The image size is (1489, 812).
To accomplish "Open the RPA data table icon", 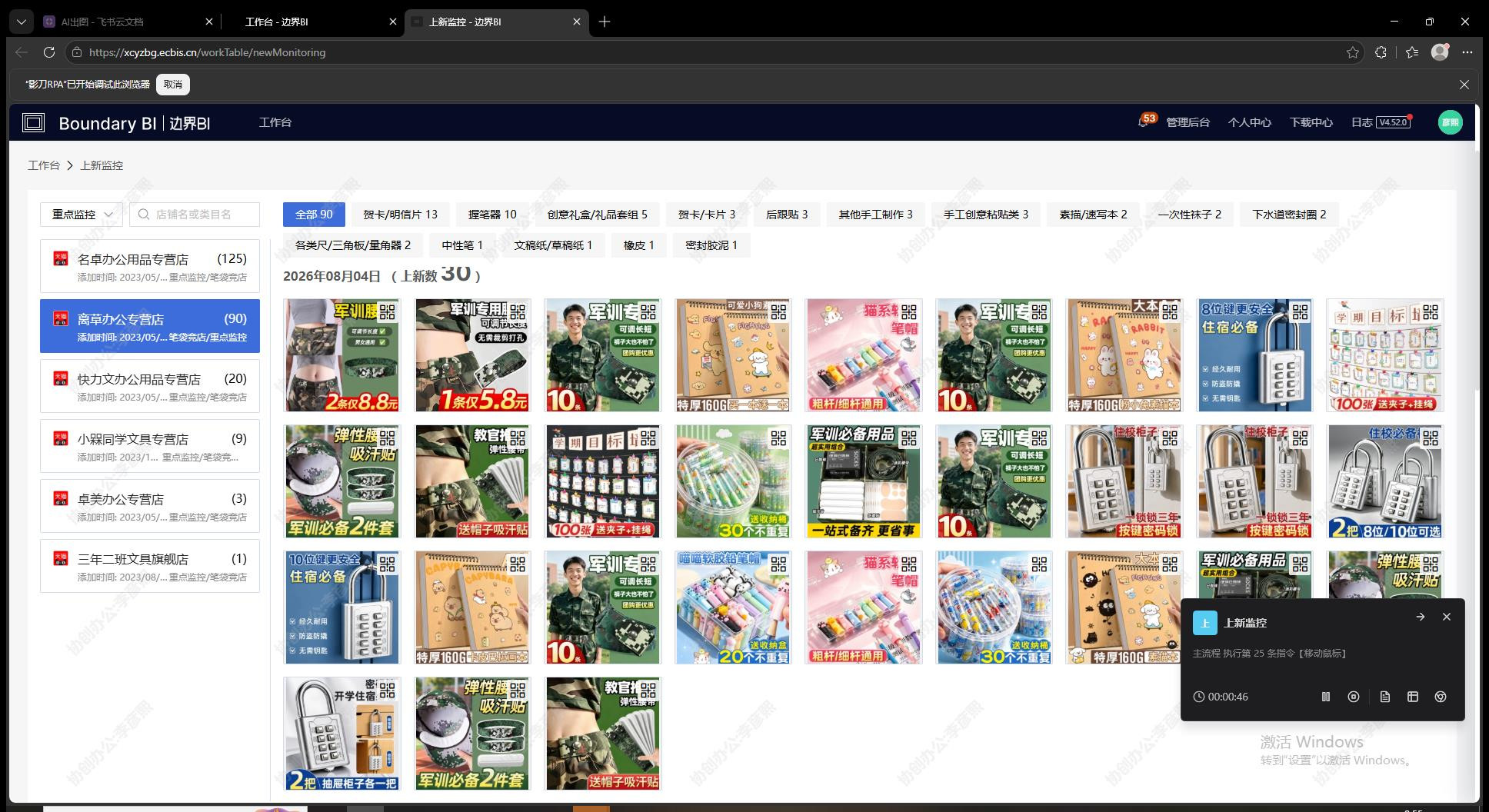I will [1413, 697].
